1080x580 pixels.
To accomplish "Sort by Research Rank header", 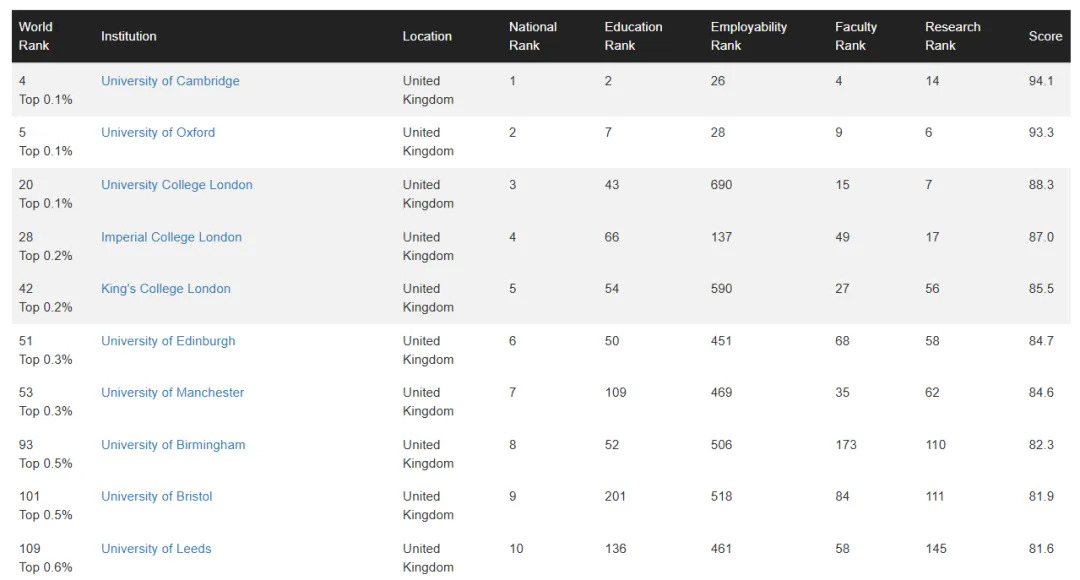I will pyautogui.click(x=952, y=36).
